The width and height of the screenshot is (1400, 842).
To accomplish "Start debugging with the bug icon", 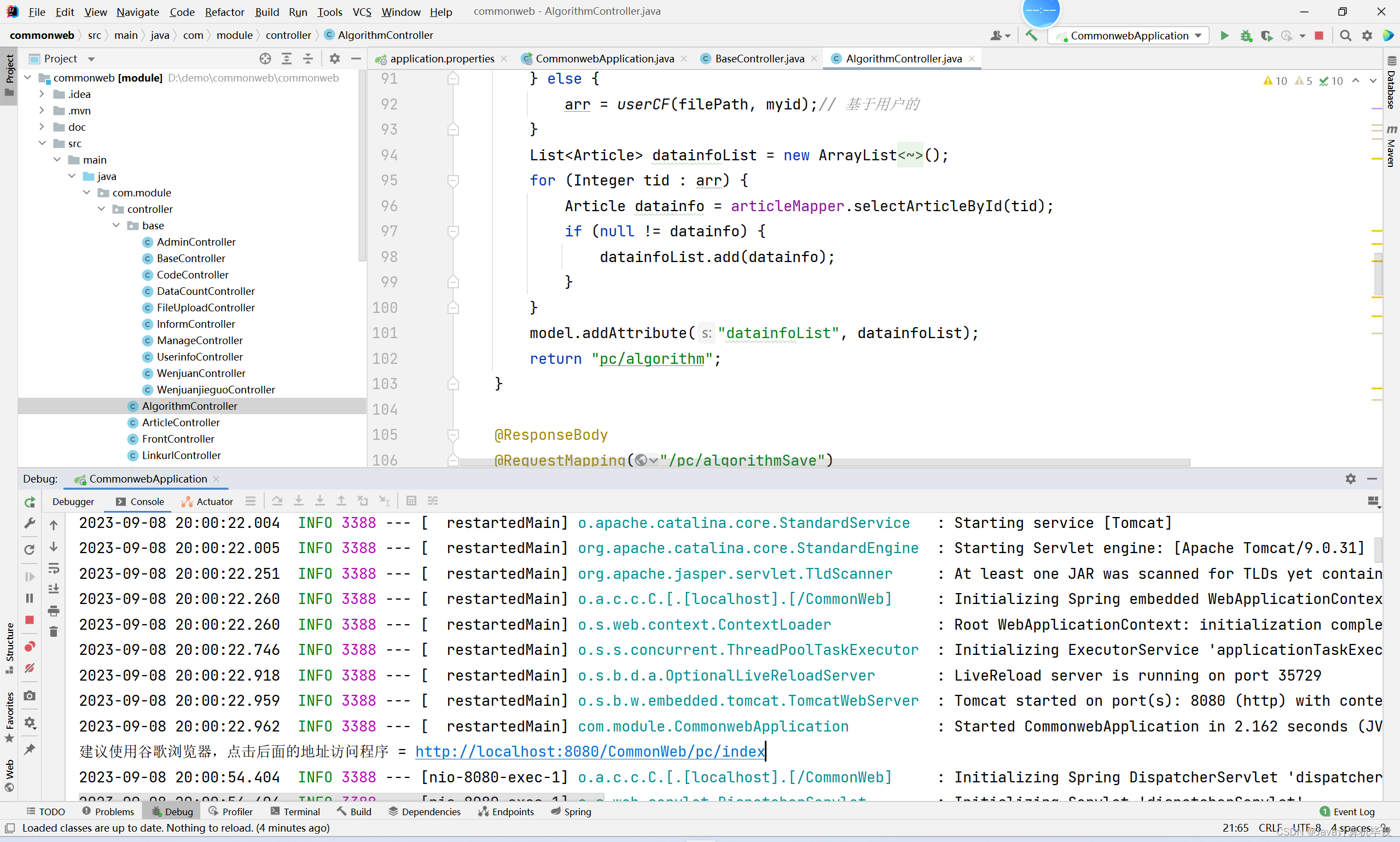I will [1246, 36].
